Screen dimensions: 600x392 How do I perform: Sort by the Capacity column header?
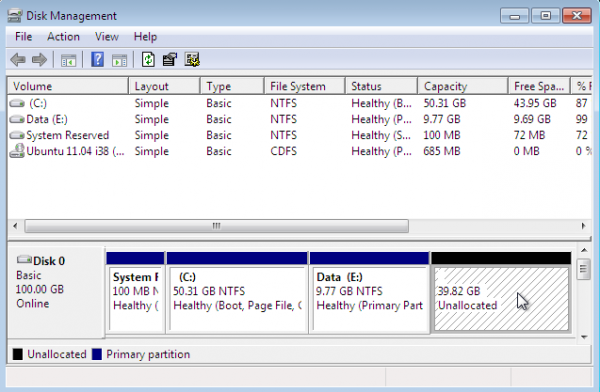point(463,86)
